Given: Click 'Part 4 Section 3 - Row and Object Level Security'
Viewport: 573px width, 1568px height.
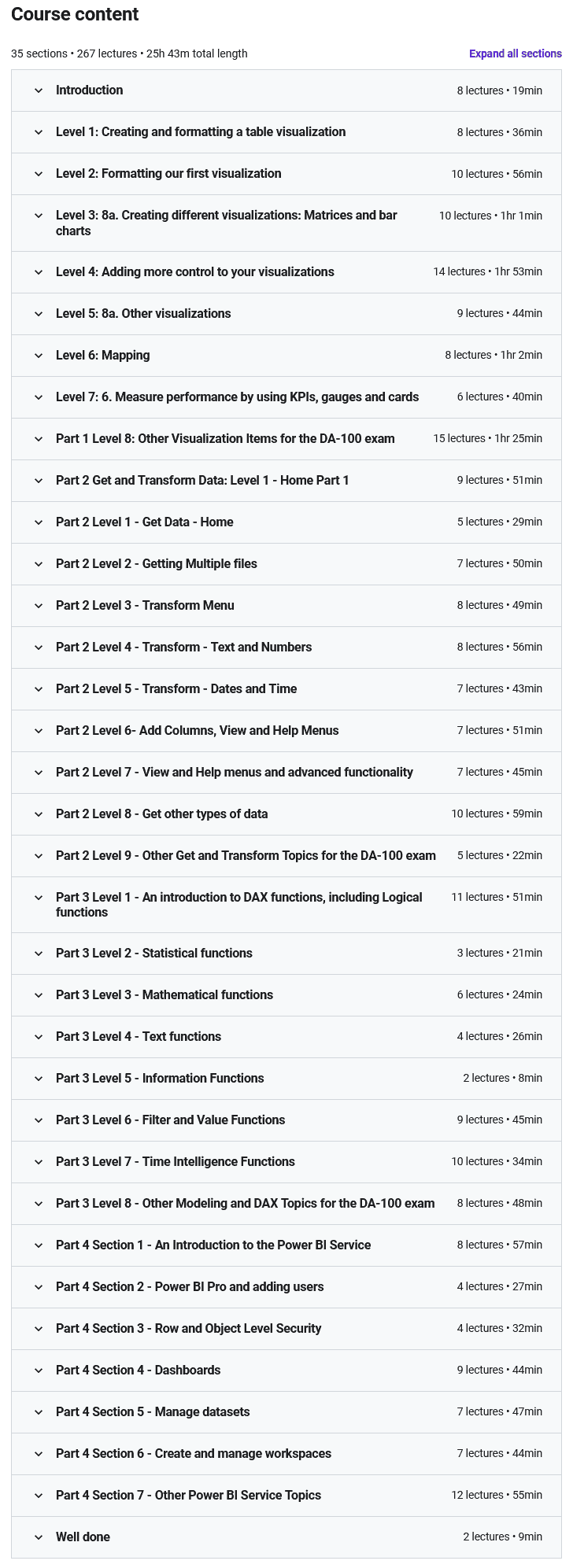Looking at the screenshot, I should [x=189, y=1328].
